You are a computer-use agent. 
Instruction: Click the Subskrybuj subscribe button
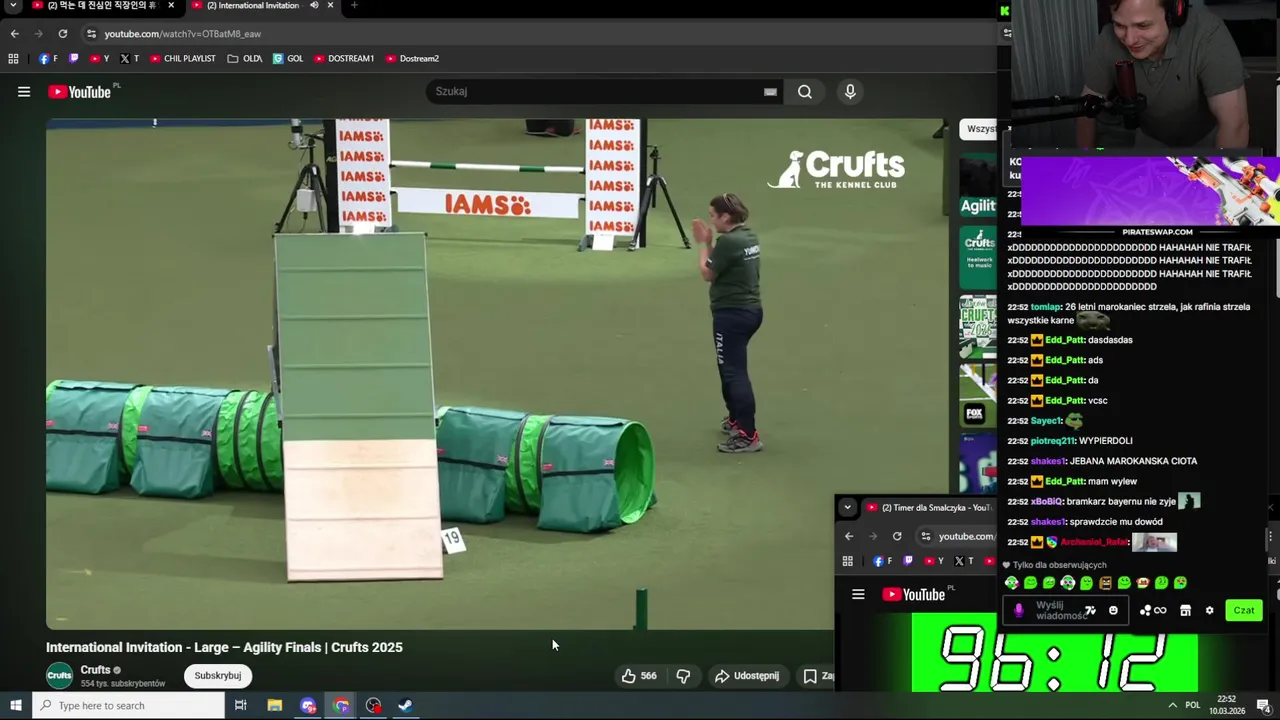tap(218, 676)
